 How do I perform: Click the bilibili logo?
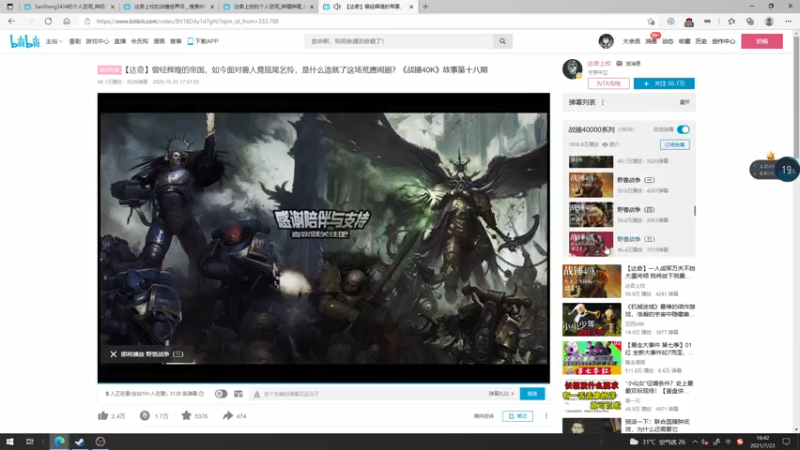[x=24, y=41]
